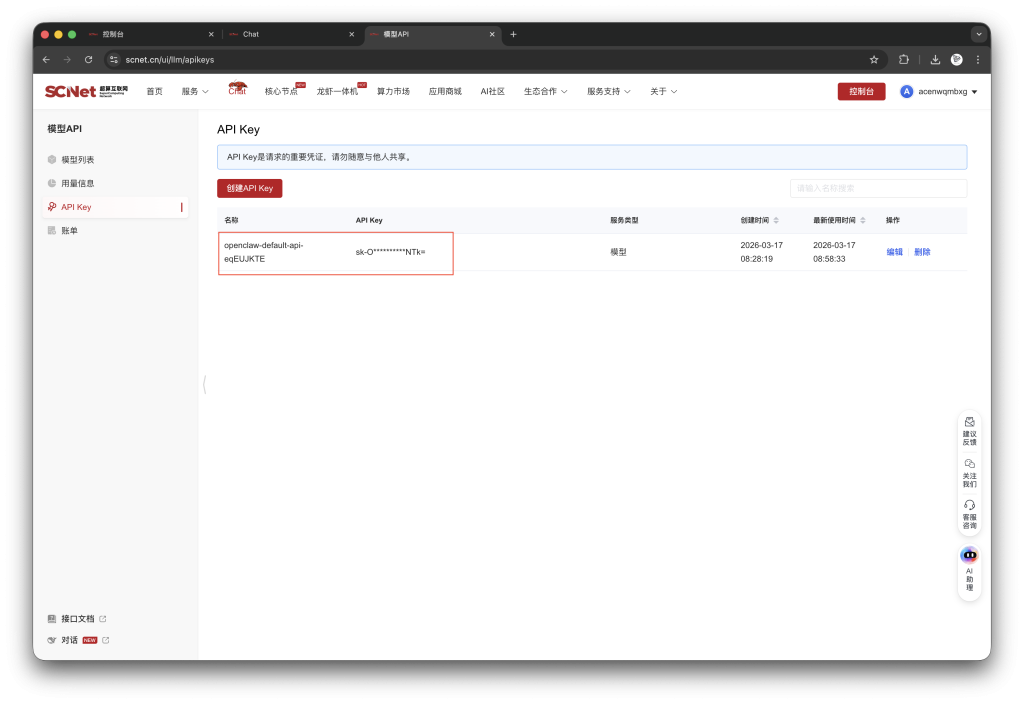Viewport: 1024px width, 704px height.
Task: Click the 创建API Key button
Action: click(x=249, y=188)
